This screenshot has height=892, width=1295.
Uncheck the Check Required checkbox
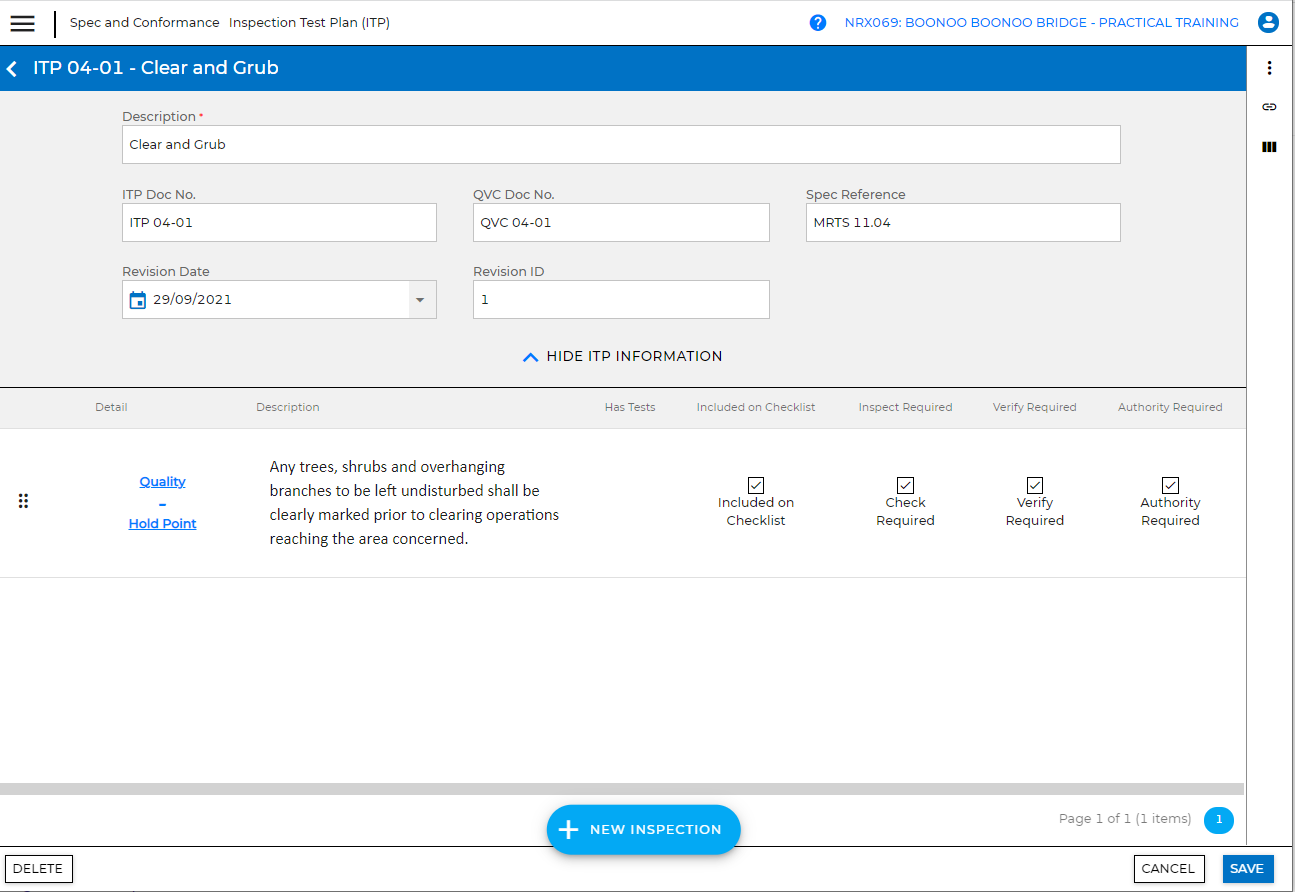pos(905,485)
